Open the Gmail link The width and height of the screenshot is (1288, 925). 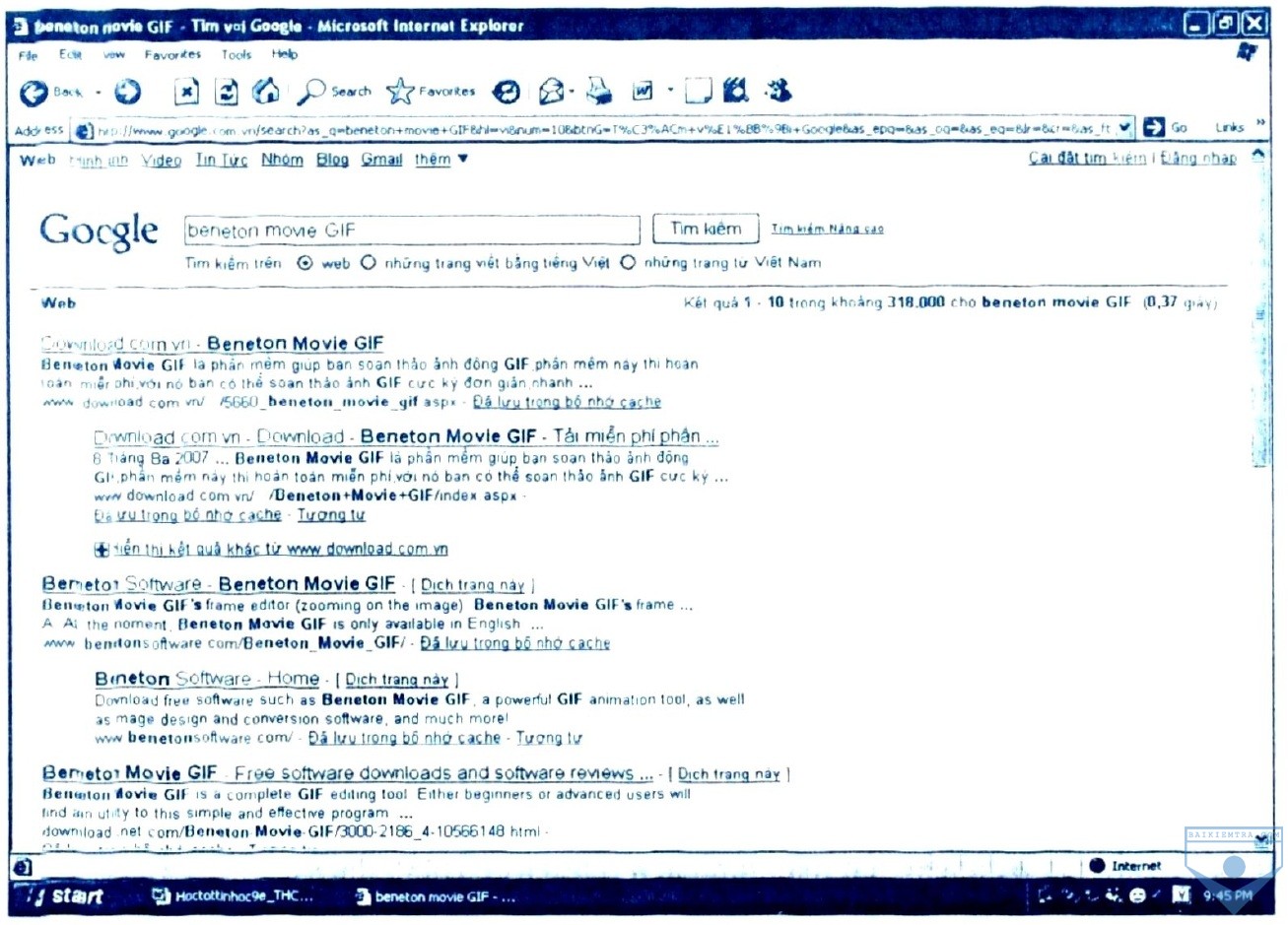pyautogui.click(x=381, y=160)
